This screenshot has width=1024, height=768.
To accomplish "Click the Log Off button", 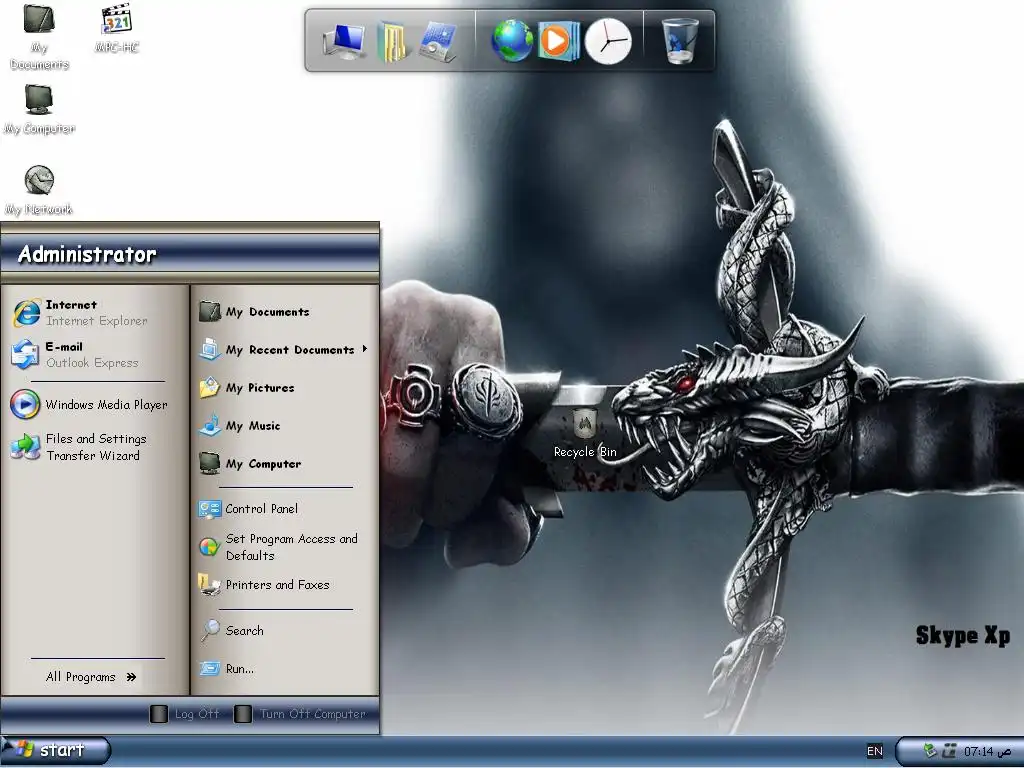I will pyautogui.click(x=185, y=714).
